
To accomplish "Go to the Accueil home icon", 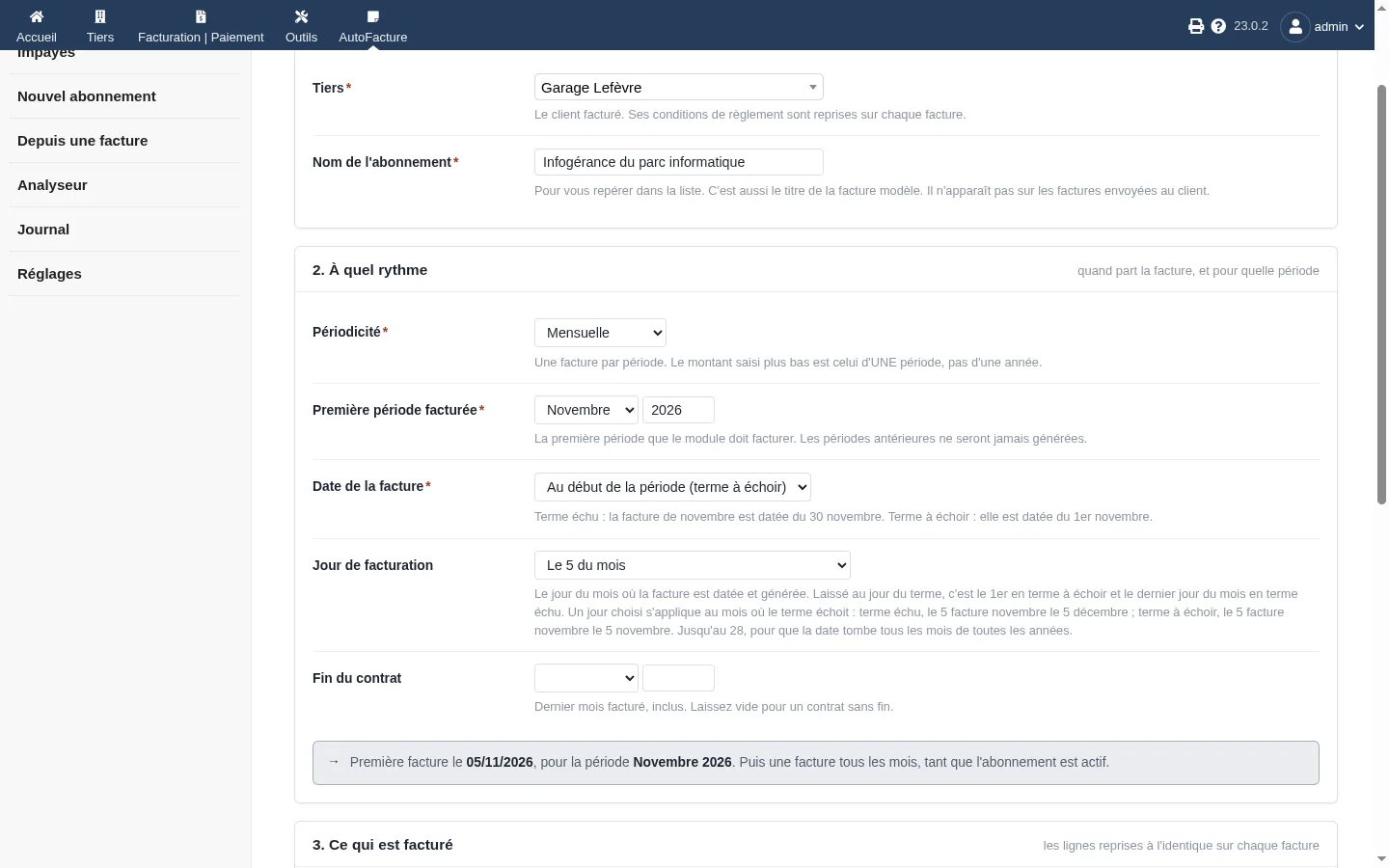I will pyautogui.click(x=37, y=16).
